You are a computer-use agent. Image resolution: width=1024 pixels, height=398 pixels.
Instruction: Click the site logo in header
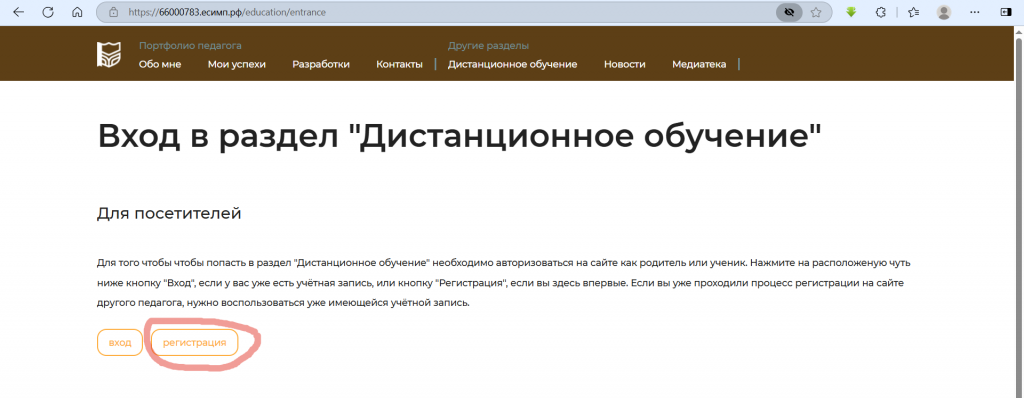[108, 54]
